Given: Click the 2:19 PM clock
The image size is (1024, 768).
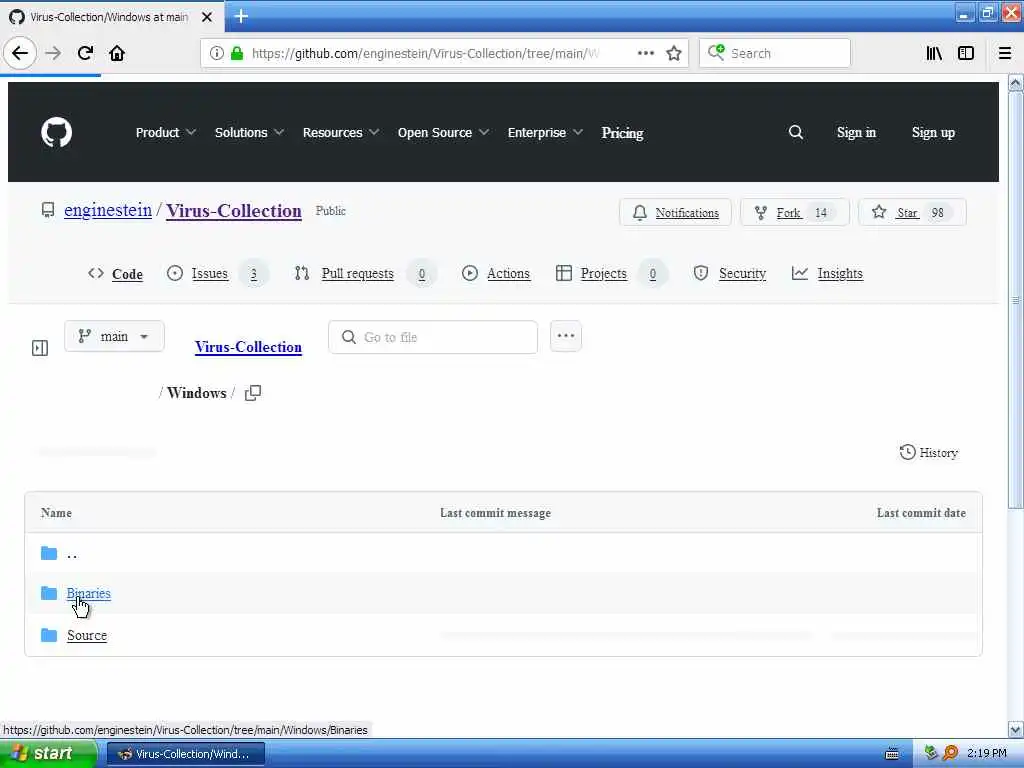Looking at the screenshot, I should [987, 753].
